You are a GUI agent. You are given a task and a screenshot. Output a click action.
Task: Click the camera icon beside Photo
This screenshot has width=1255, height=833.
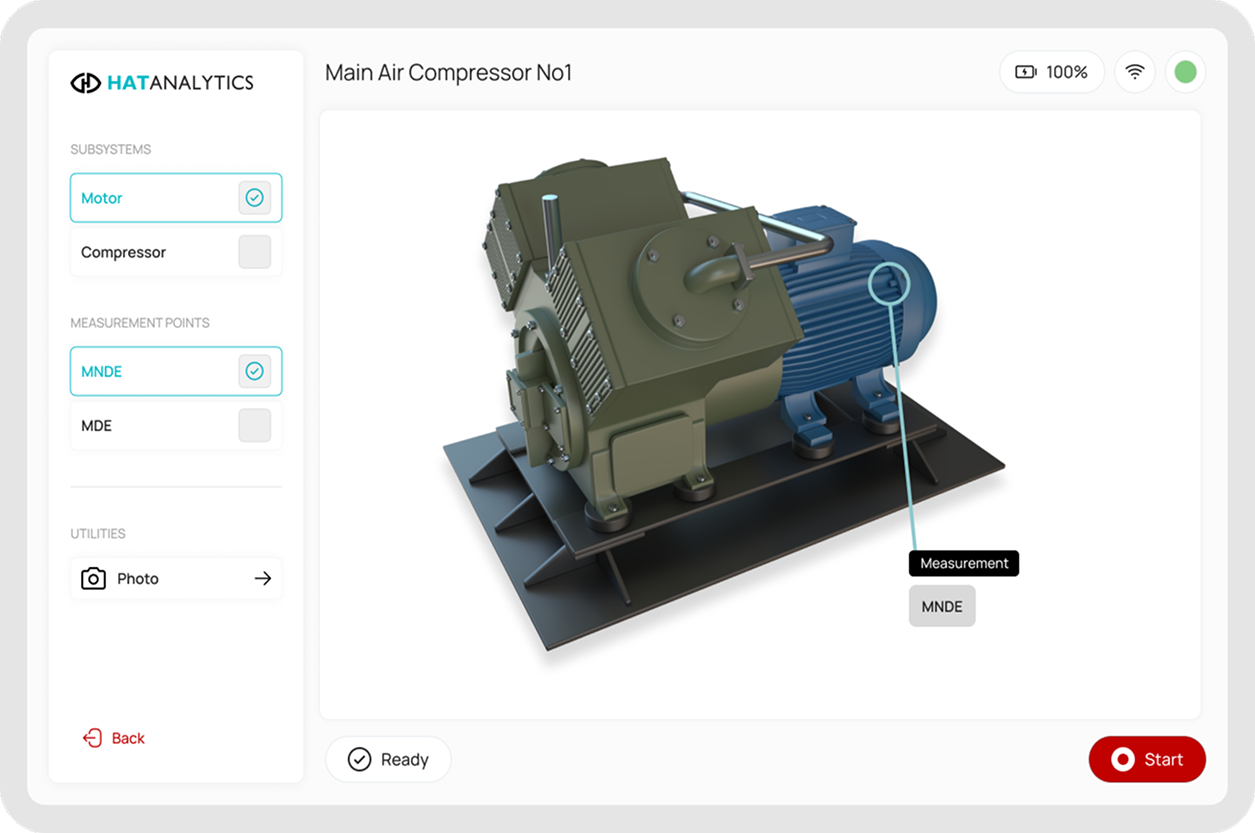[93, 578]
